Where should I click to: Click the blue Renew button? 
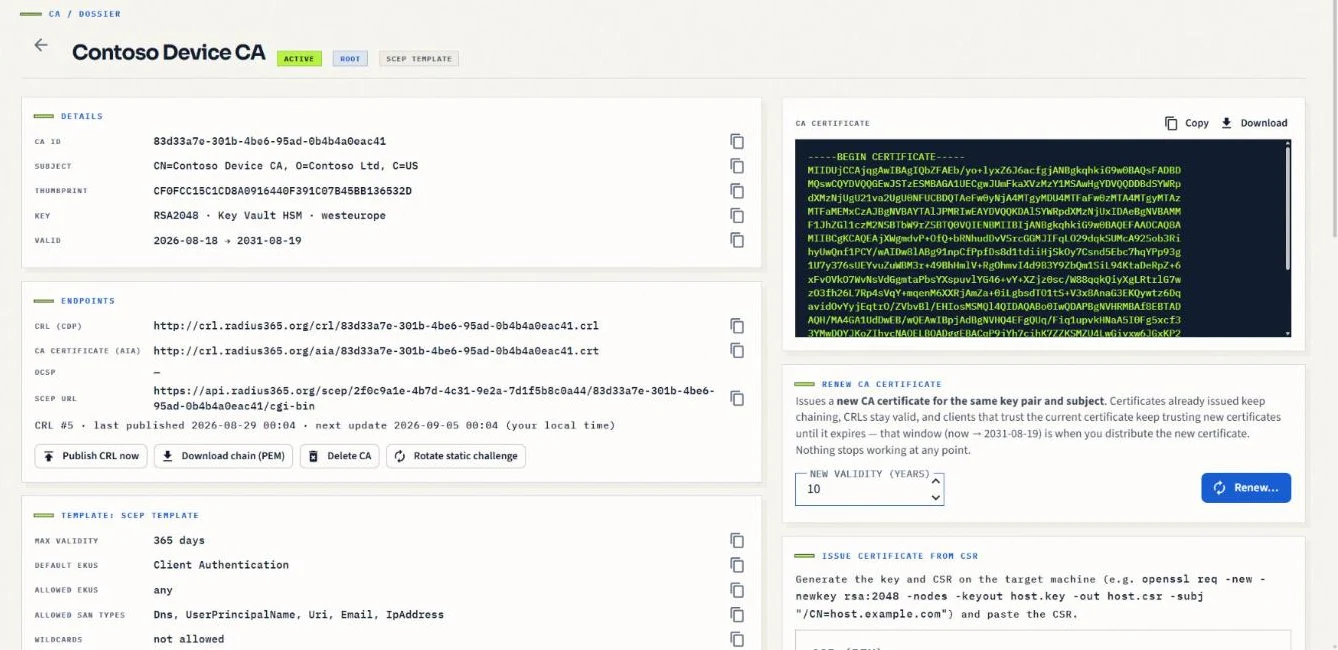[1246, 488]
